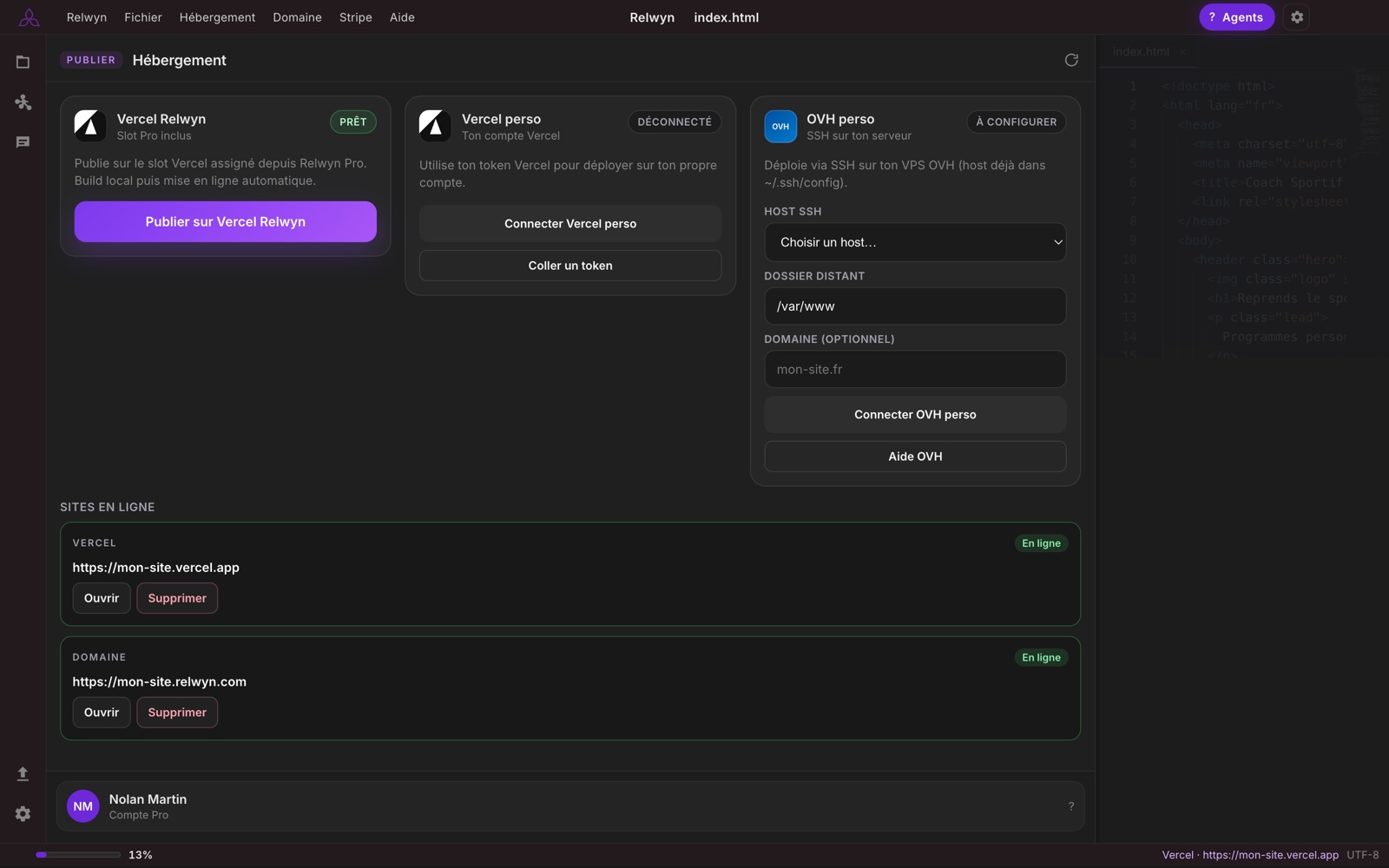The image size is (1389, 868).
Task: Click the En ligne badge for Domaine
Action: (x=1041, y=658)
